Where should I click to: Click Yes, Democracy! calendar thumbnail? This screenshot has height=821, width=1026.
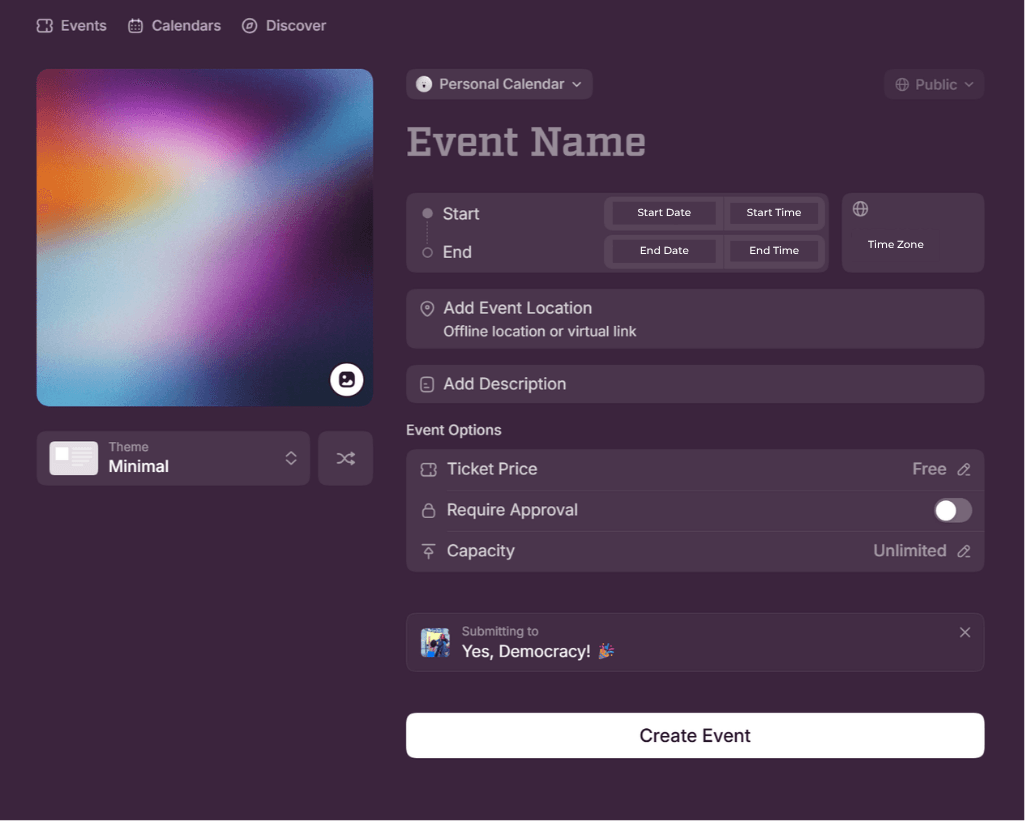click(x=435, y=642)
